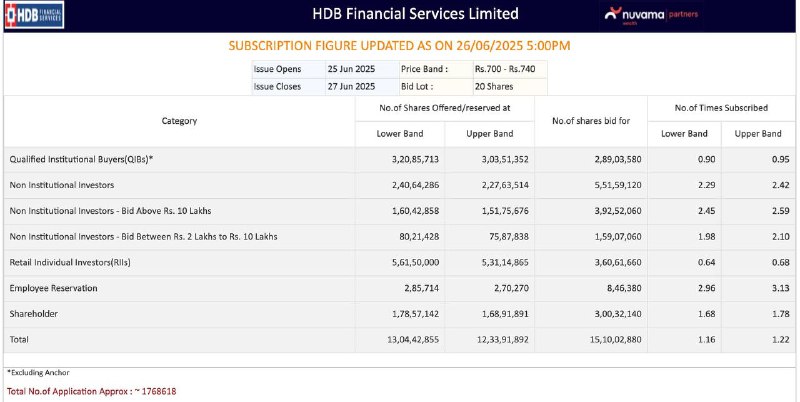Select the subscription value '2.45'

pos(707,211)
